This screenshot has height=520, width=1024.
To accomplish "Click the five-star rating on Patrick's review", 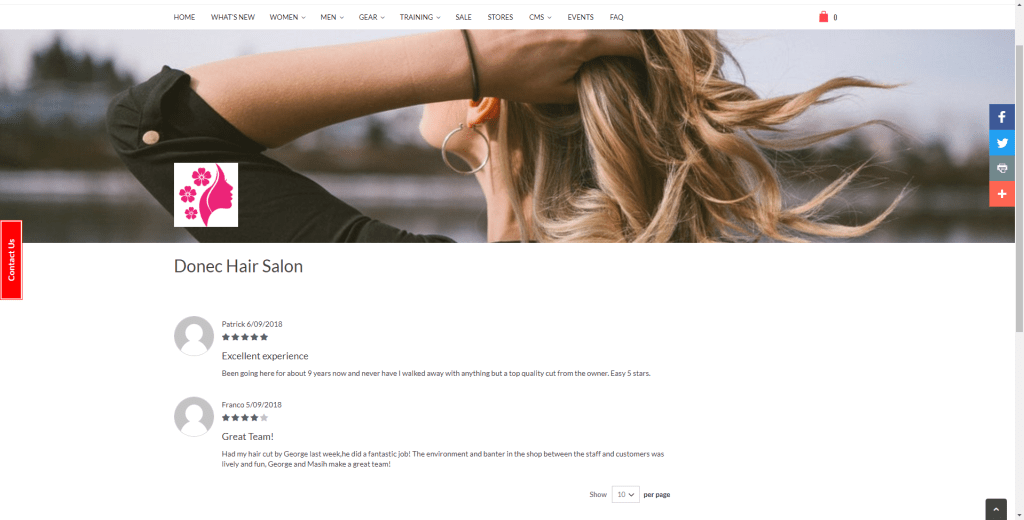I will (245, 337).
